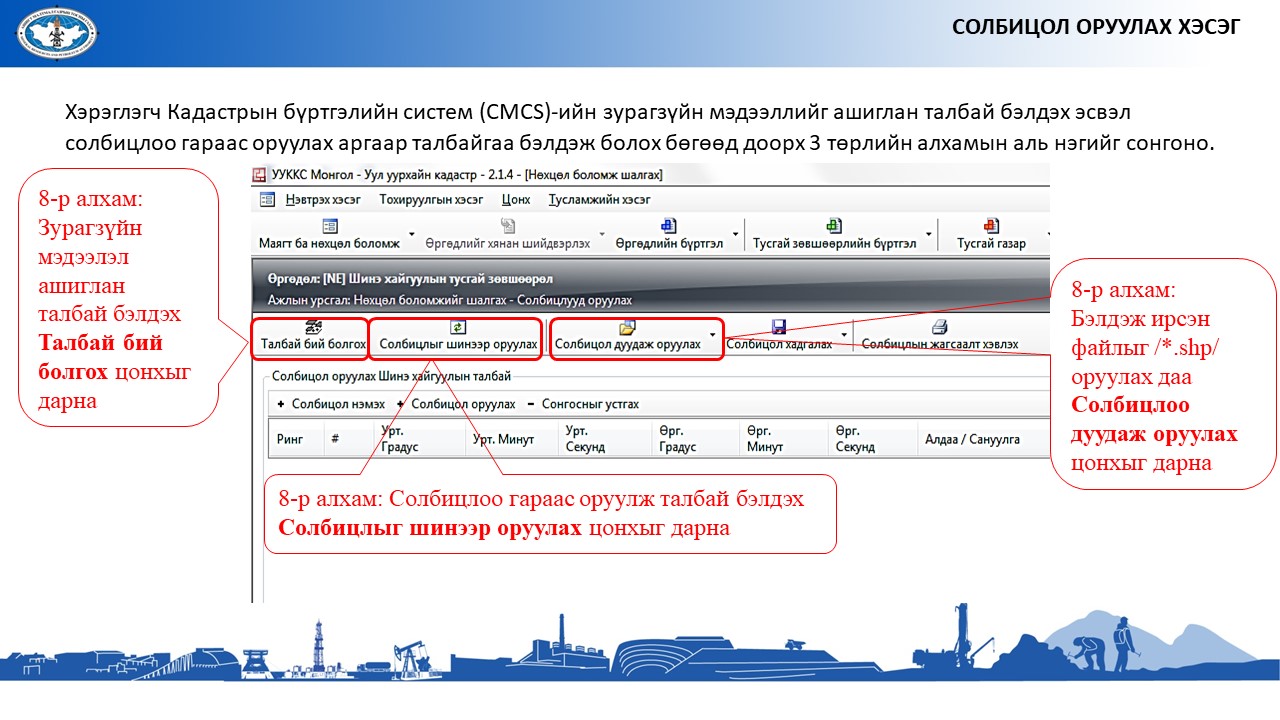Click the Солбицол хадгалах floppy disk icon
Image resolution: width=1280 pixels, height=720 pixels.
pos(779,327)
